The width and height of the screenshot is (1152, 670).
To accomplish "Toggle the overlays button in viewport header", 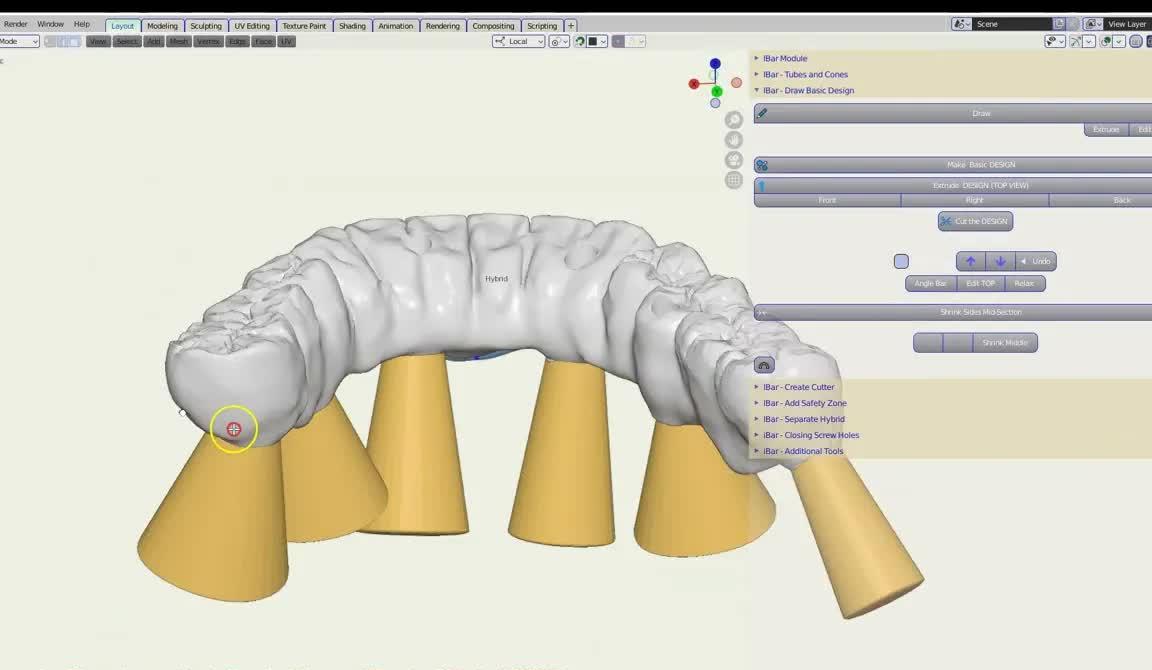I will [x=1106, y=42].
